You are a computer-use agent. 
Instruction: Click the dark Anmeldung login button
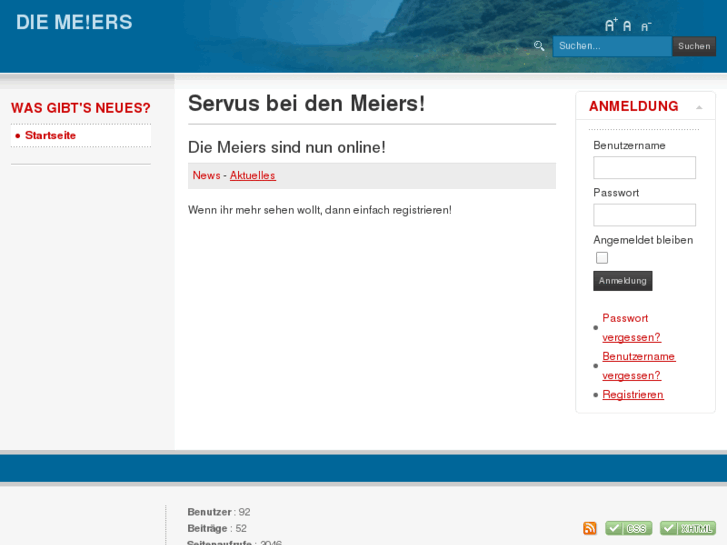[623, 281]
